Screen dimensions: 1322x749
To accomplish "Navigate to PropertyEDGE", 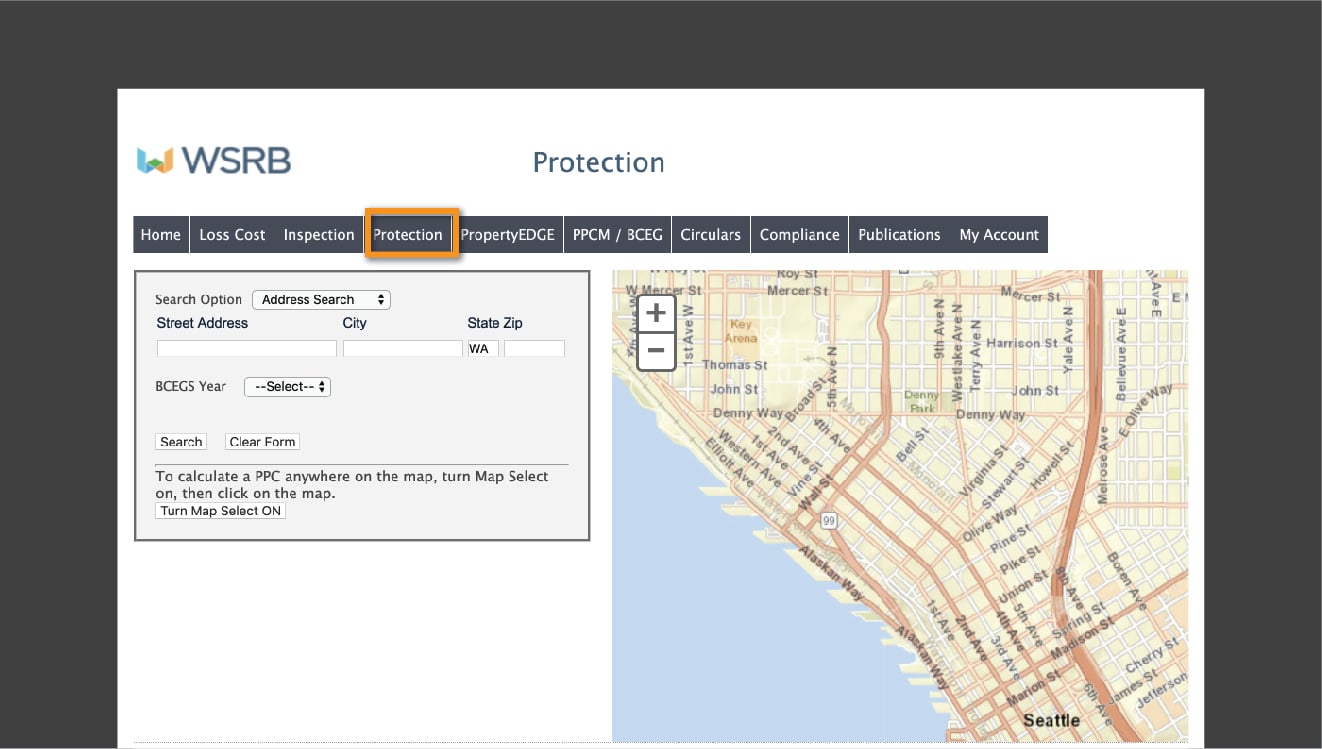I will tap(508, 234).
